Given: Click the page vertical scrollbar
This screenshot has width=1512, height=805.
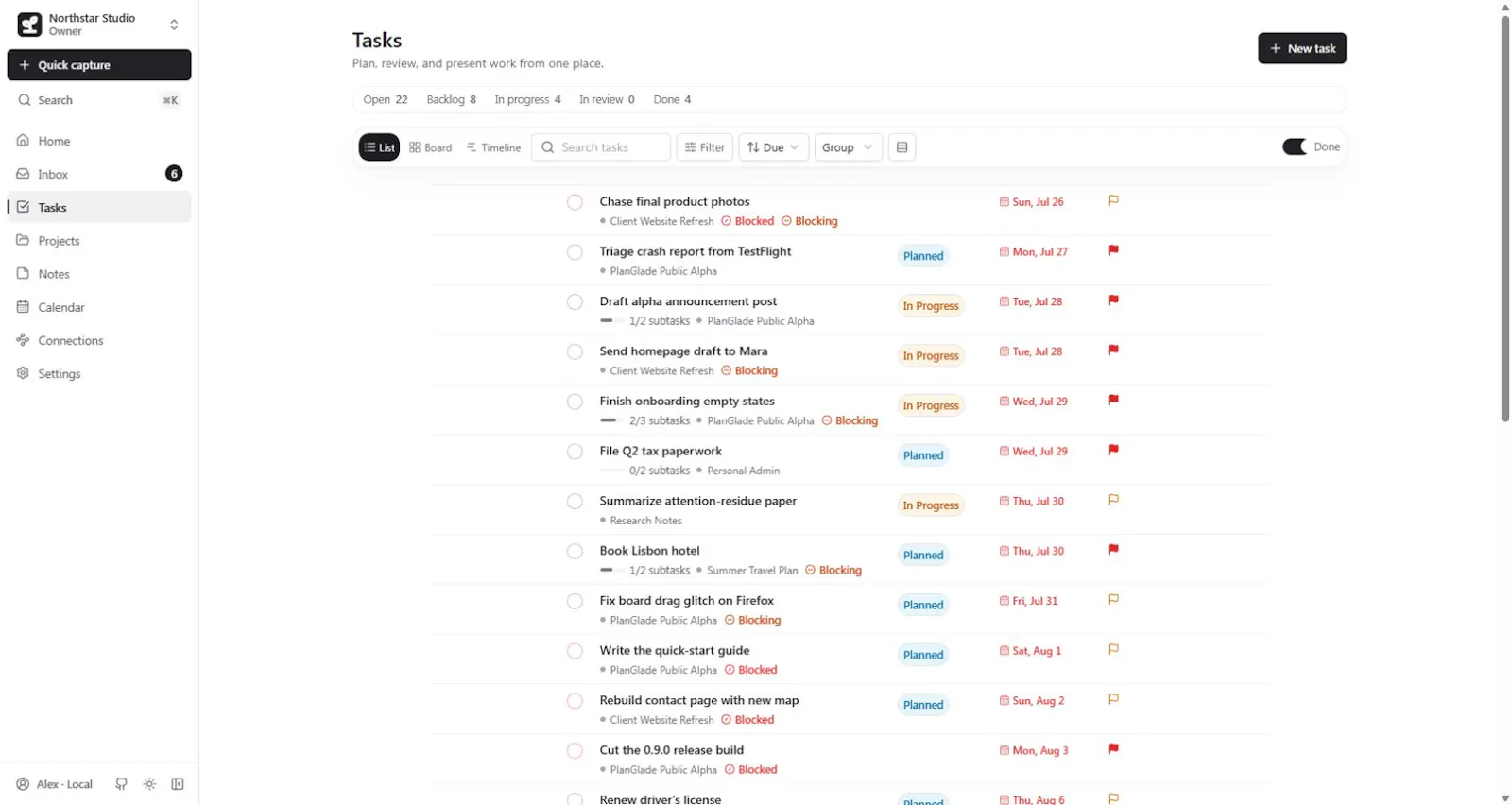Looking at the screenshot, I should [x=1505, y=217].
